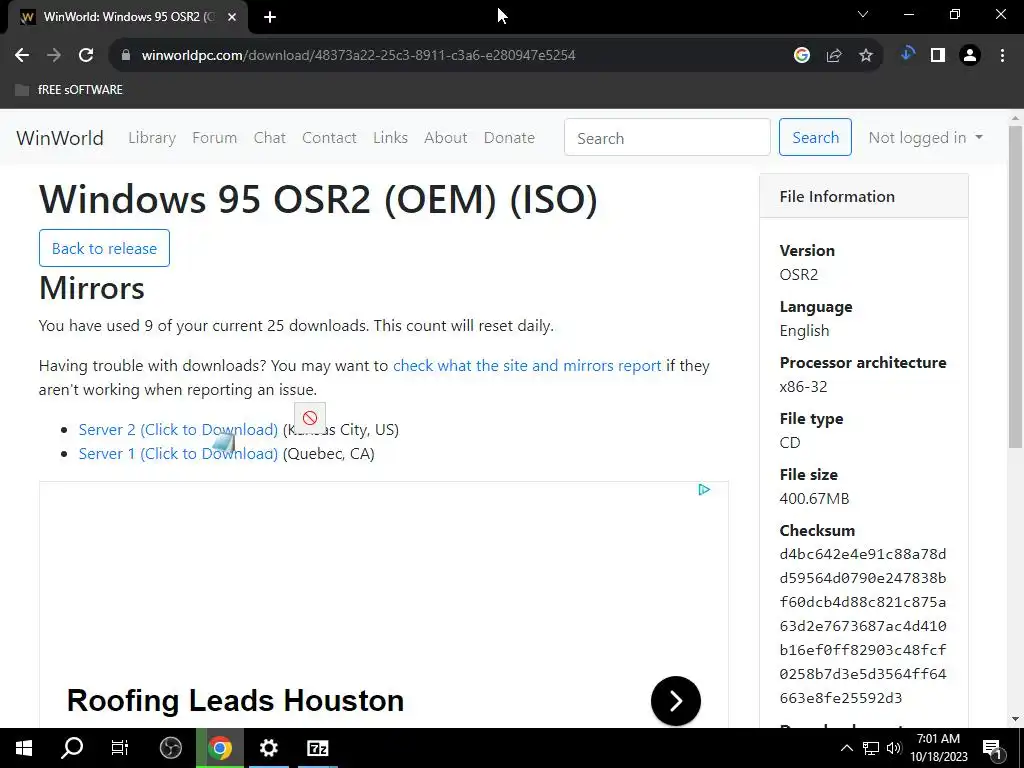Open the site info lock icon

pos(126,56)
